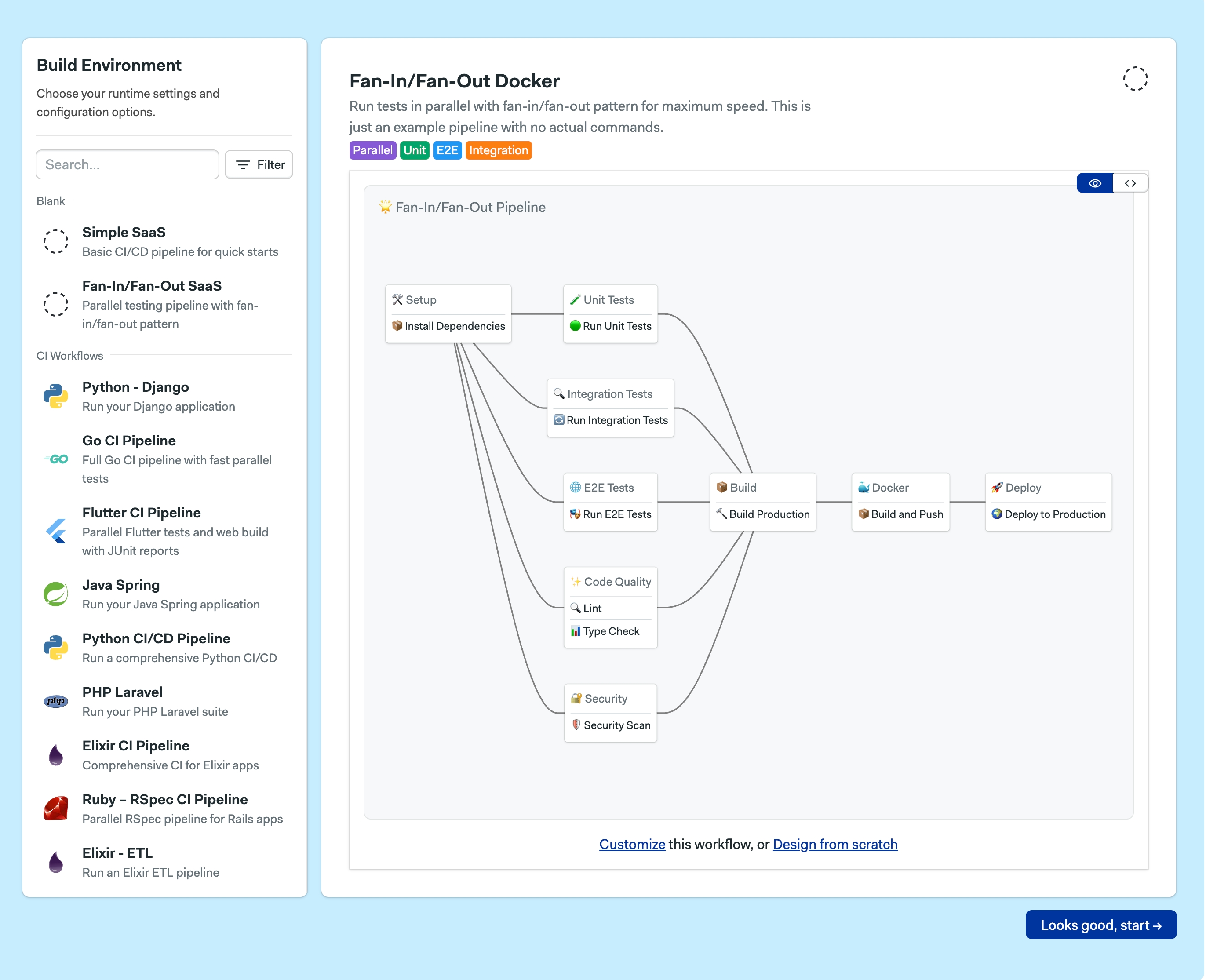Click the Search field
The image size is (1206, 980).
[x=127, y=164]
